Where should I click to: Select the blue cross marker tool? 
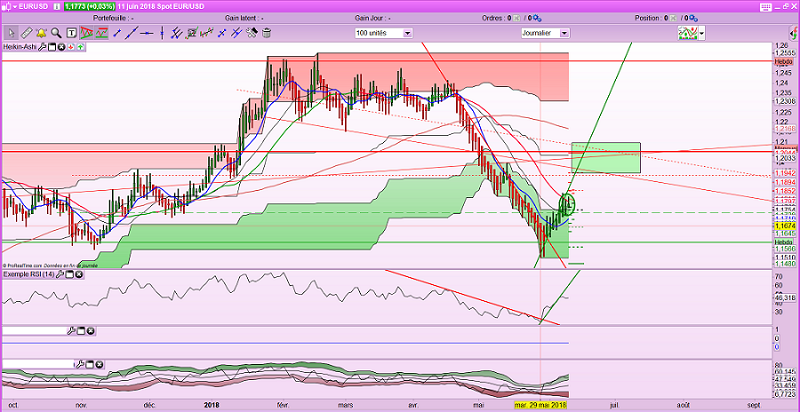[x=222, y=33]
